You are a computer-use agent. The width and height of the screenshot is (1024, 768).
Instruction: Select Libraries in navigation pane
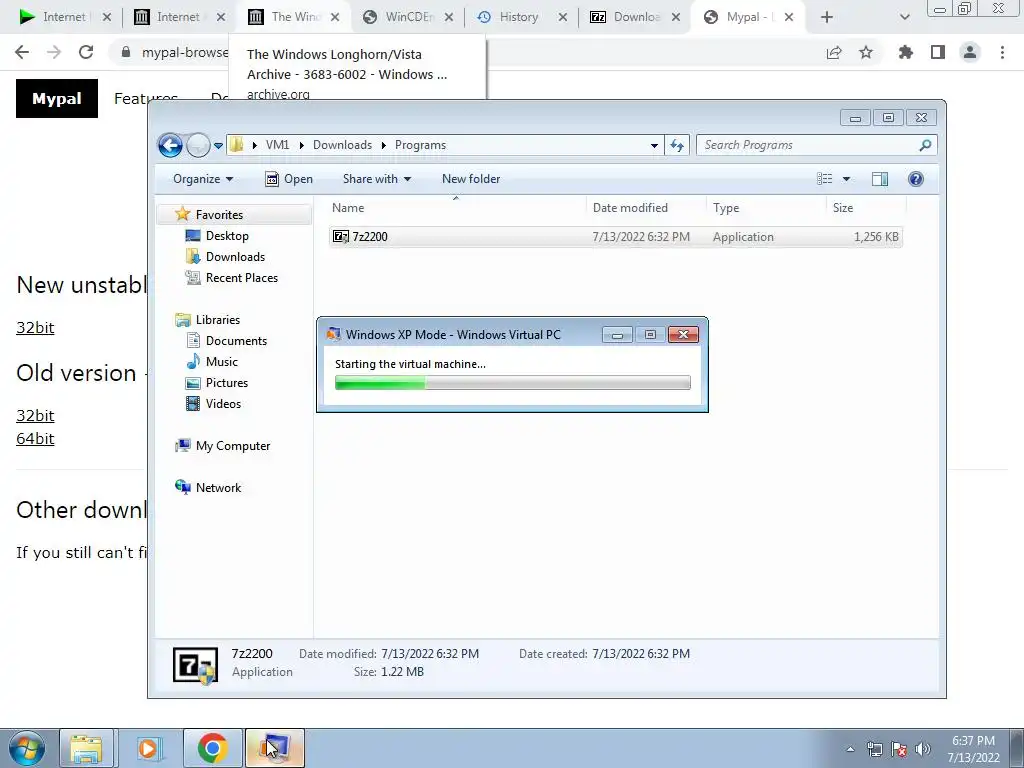coord(217,320)
